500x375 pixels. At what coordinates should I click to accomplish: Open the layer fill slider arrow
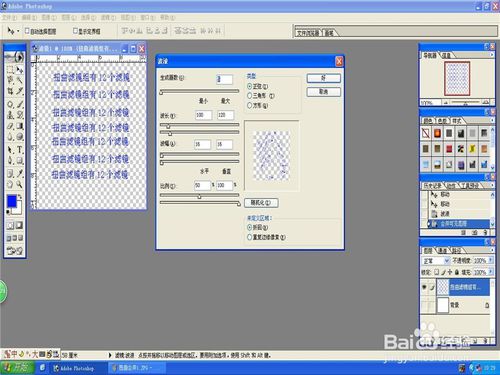(491, 272)
